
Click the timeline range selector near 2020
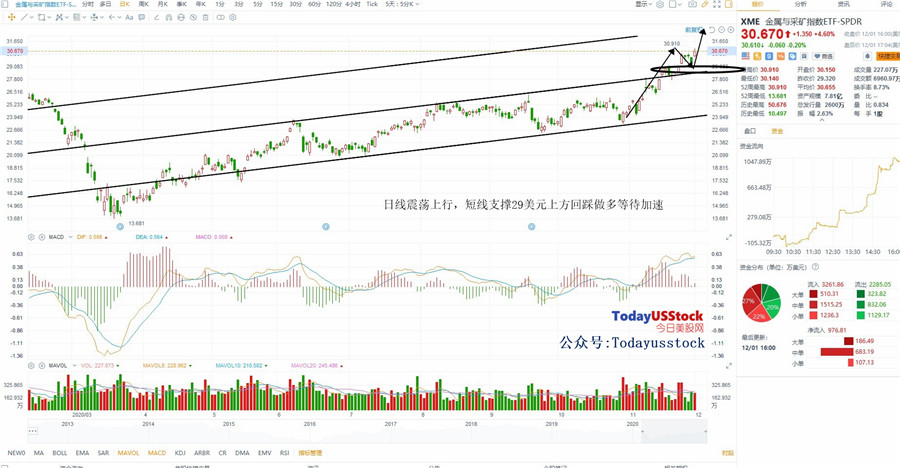673,431
